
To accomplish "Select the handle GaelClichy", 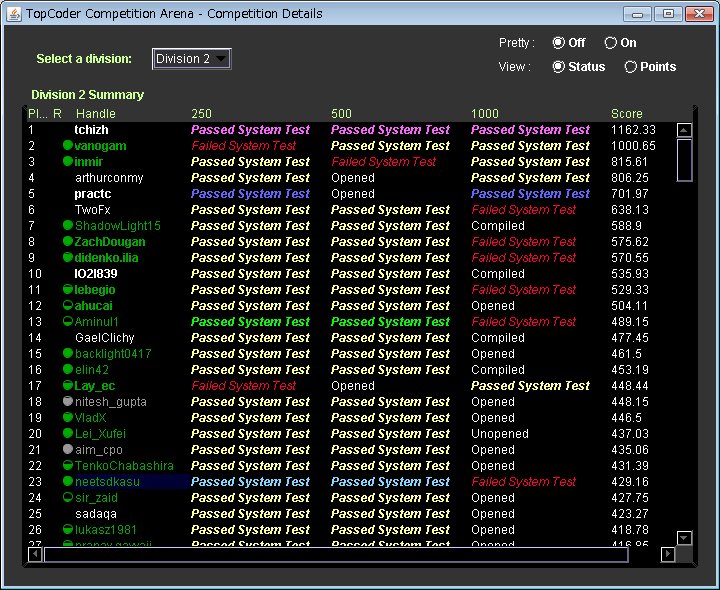I will 104,338.
